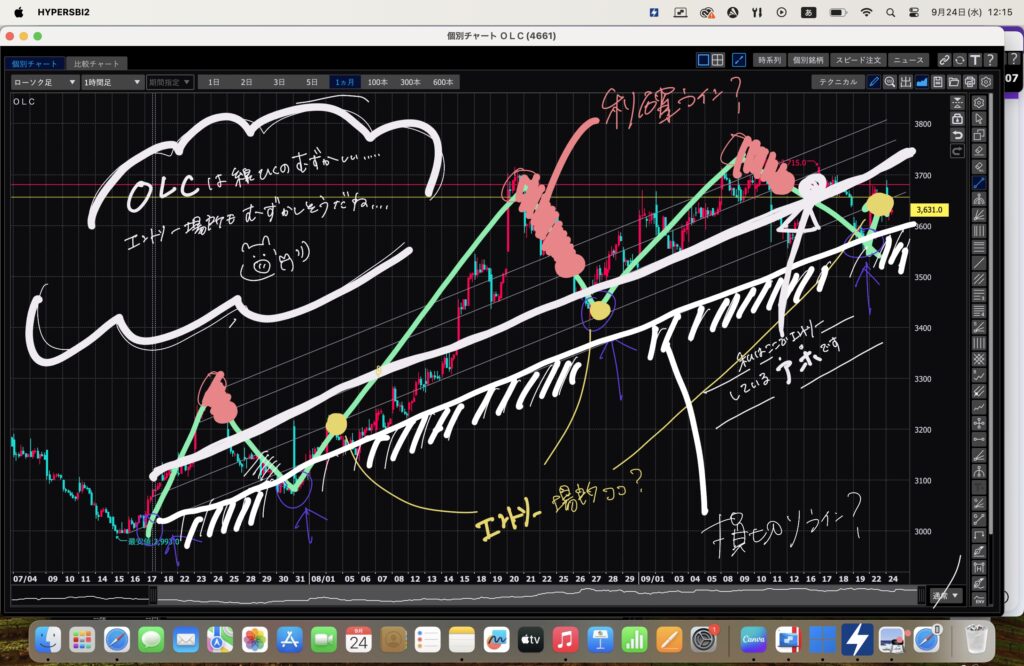Select the trend line drawing tool
This screenshot has height=666, width=1024.
pyautogui.click(x=978, y=183)
